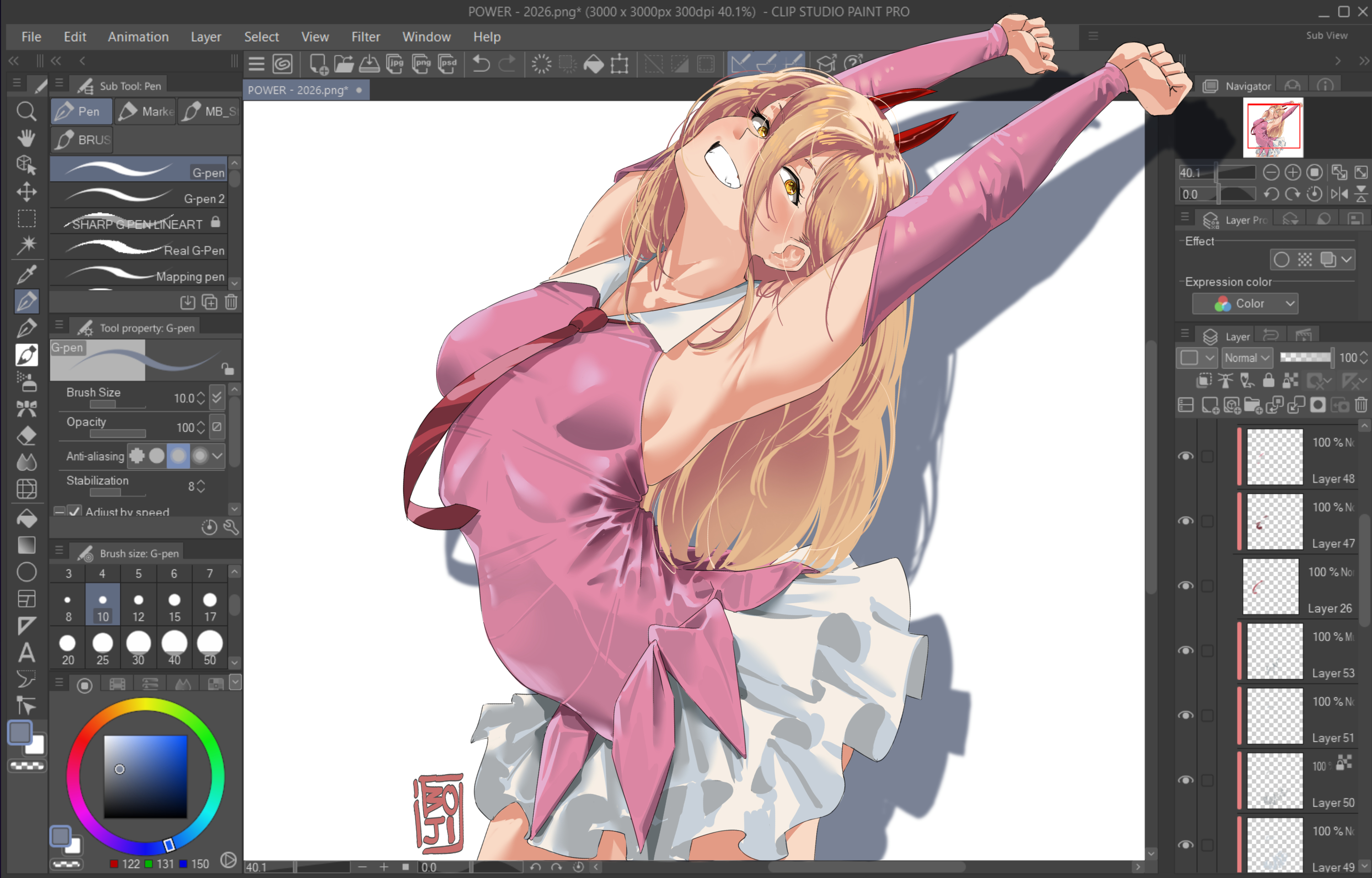The width and height of the screenshot is (1372, 878).
Task: Select the no anti-aliasing option
Action: (137, 455)
